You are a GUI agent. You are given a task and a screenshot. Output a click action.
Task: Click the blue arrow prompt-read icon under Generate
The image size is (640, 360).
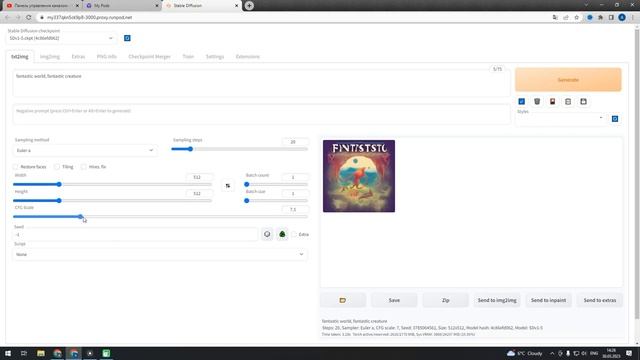point(522,101)
